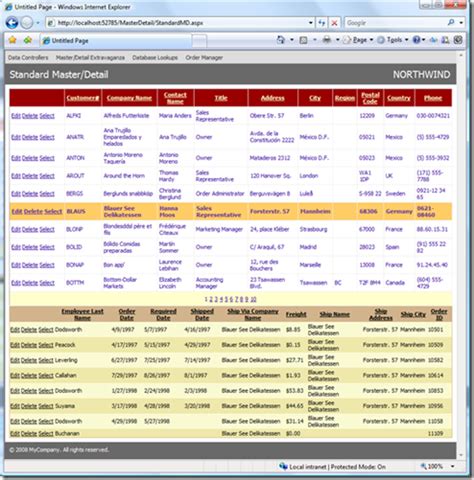Click Select in the Buchanan order row
This screenshot has width=474, height=480.
click(x=46, y=434)
